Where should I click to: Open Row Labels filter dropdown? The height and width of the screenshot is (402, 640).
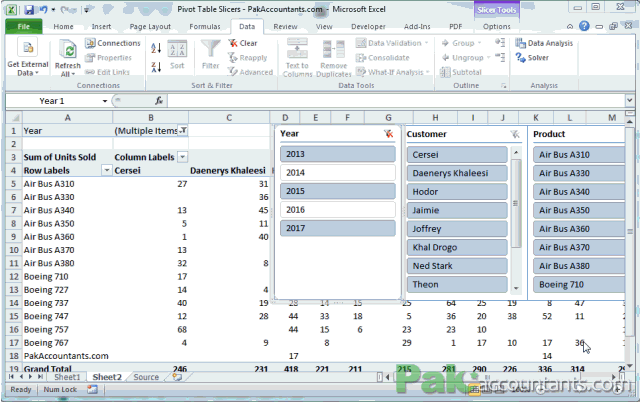tap(107, 170)
